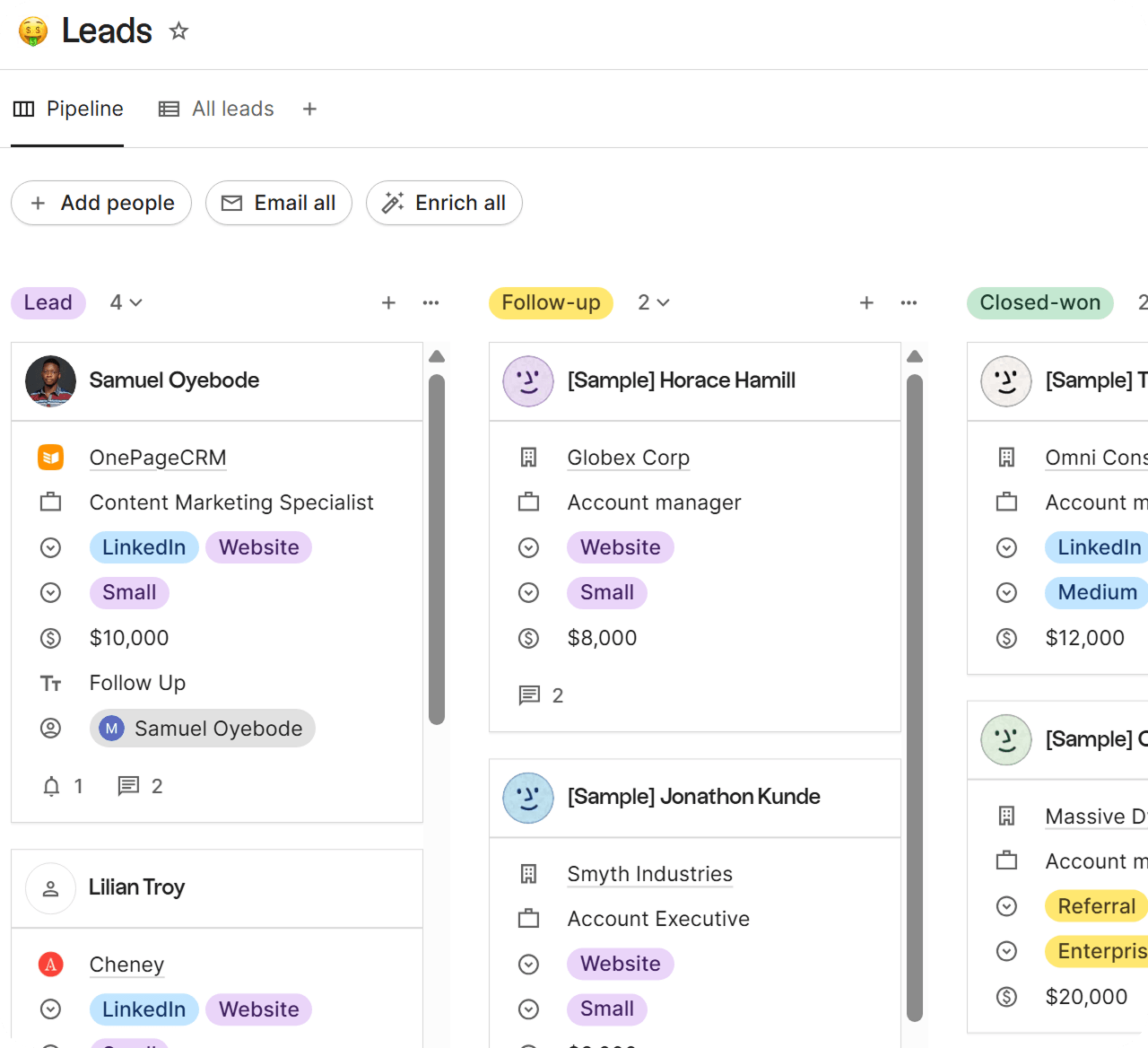Switch to the All leads tab
This screenshot has width=1148, height=1048.
click(x=216, y=109)
